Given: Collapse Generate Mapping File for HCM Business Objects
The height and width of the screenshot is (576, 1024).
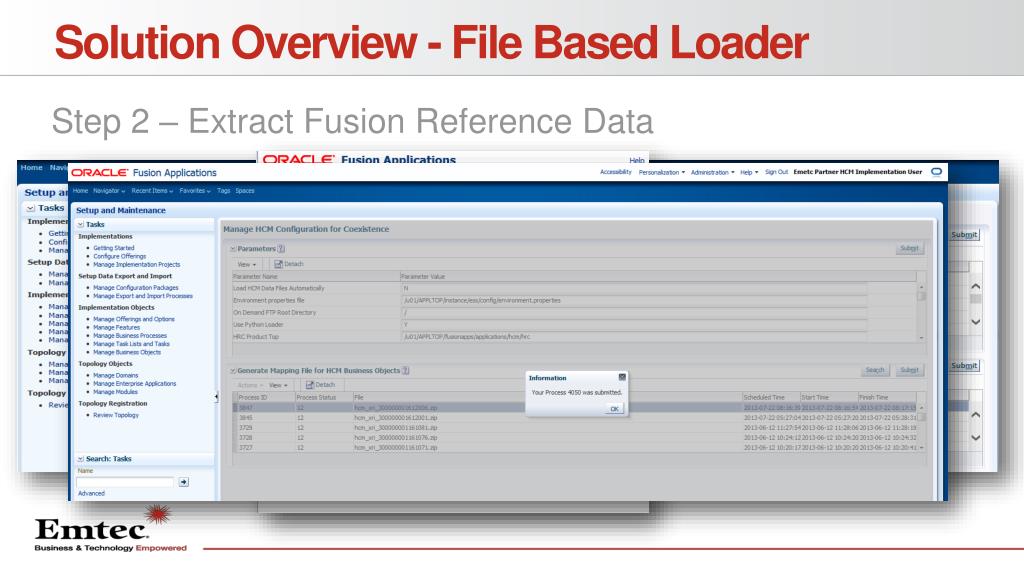Looking at the screenshot, I should point(232,370).
